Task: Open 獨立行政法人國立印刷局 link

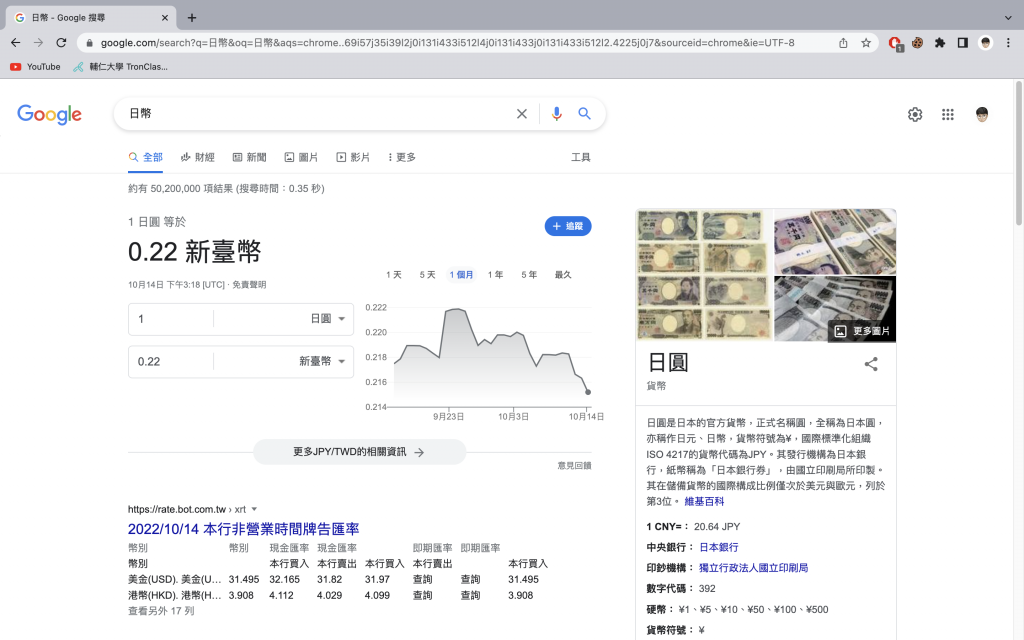Action: 753,568
